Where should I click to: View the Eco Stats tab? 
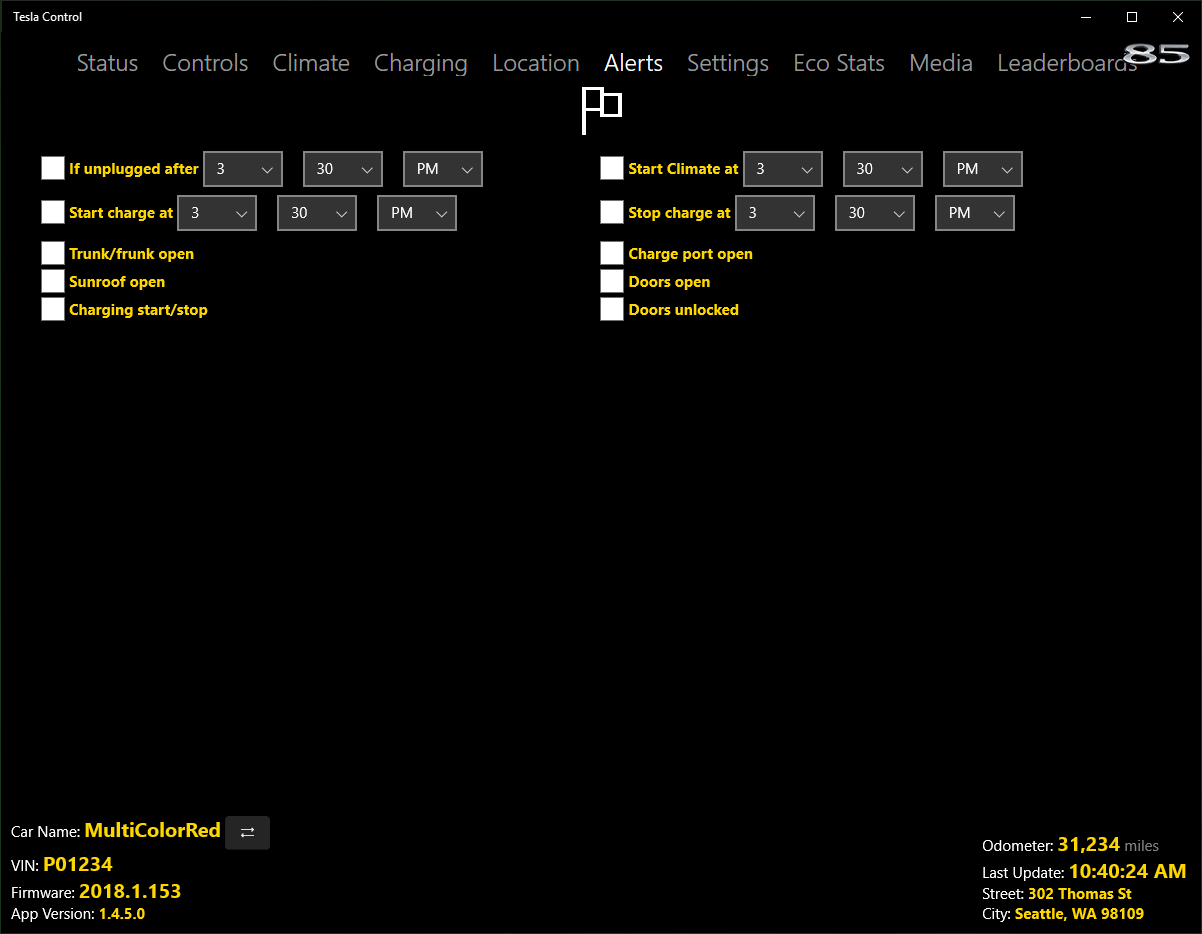839,63
